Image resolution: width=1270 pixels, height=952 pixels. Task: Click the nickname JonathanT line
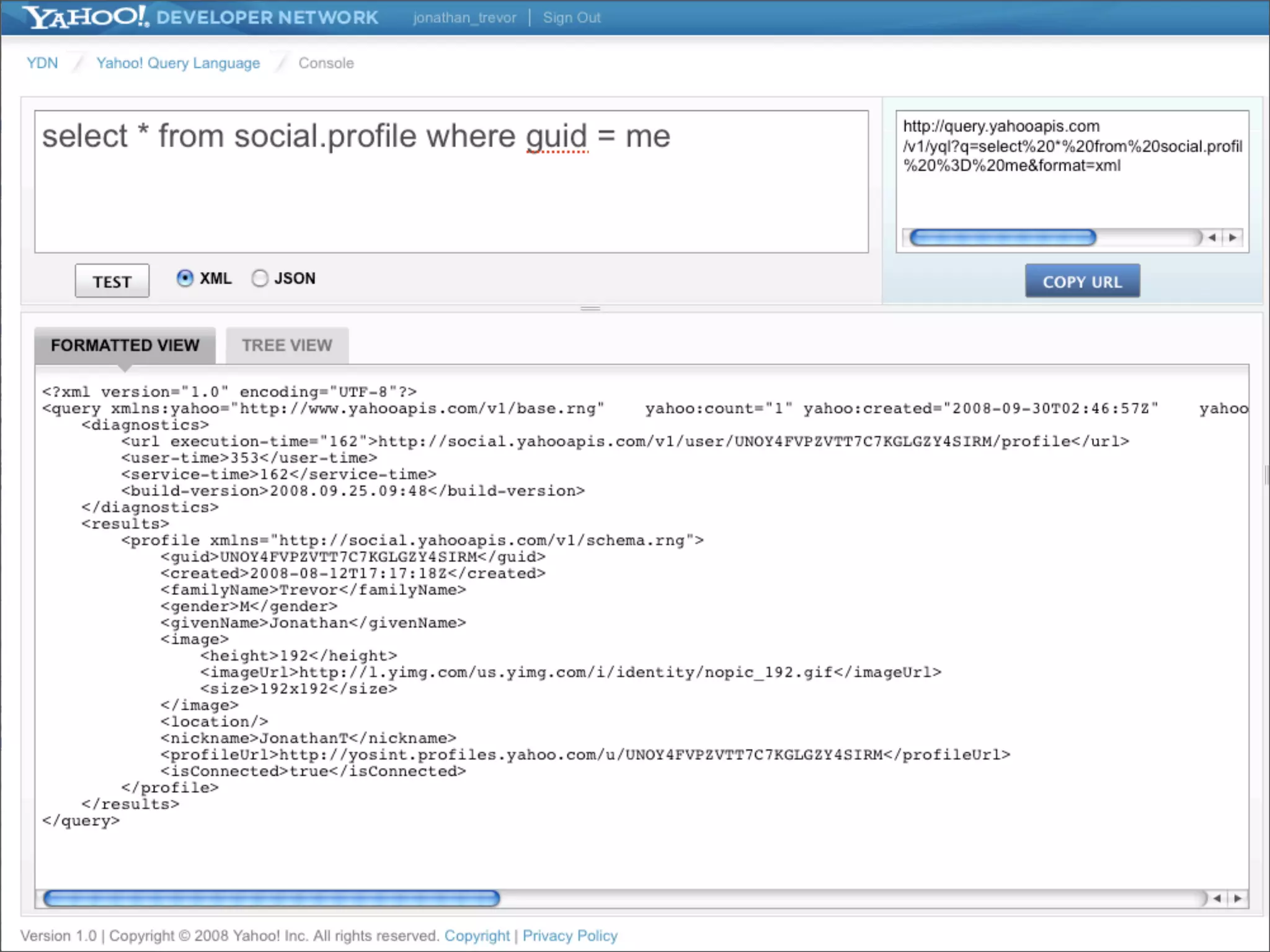pyautogui.click(x=308, y=738)
